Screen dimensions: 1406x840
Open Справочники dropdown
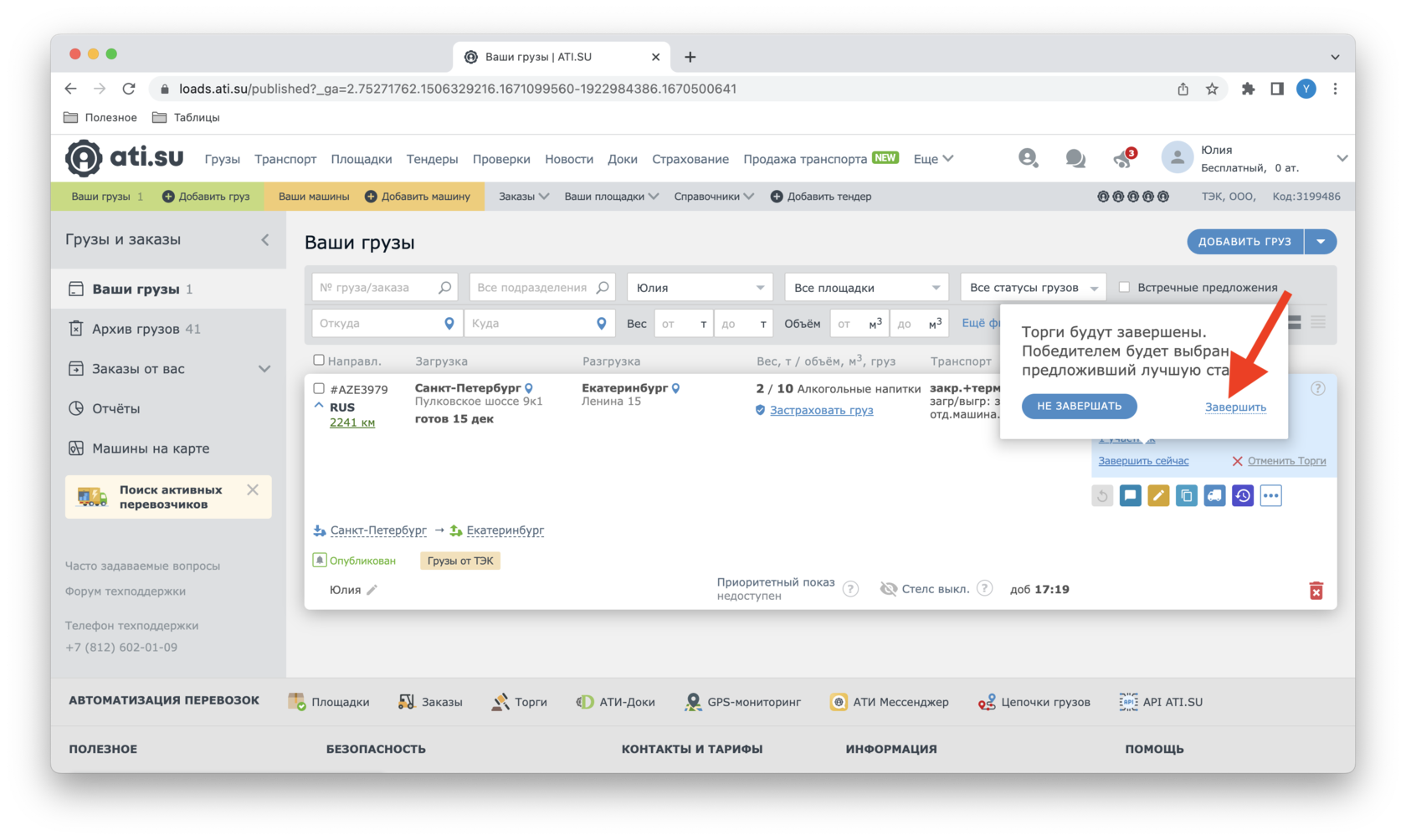(714, 197)
